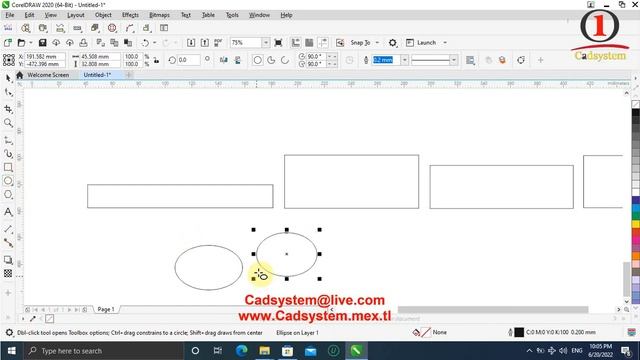Select the Polygon tool
Screen dimensions: 640x360
(x=8, y=195)
